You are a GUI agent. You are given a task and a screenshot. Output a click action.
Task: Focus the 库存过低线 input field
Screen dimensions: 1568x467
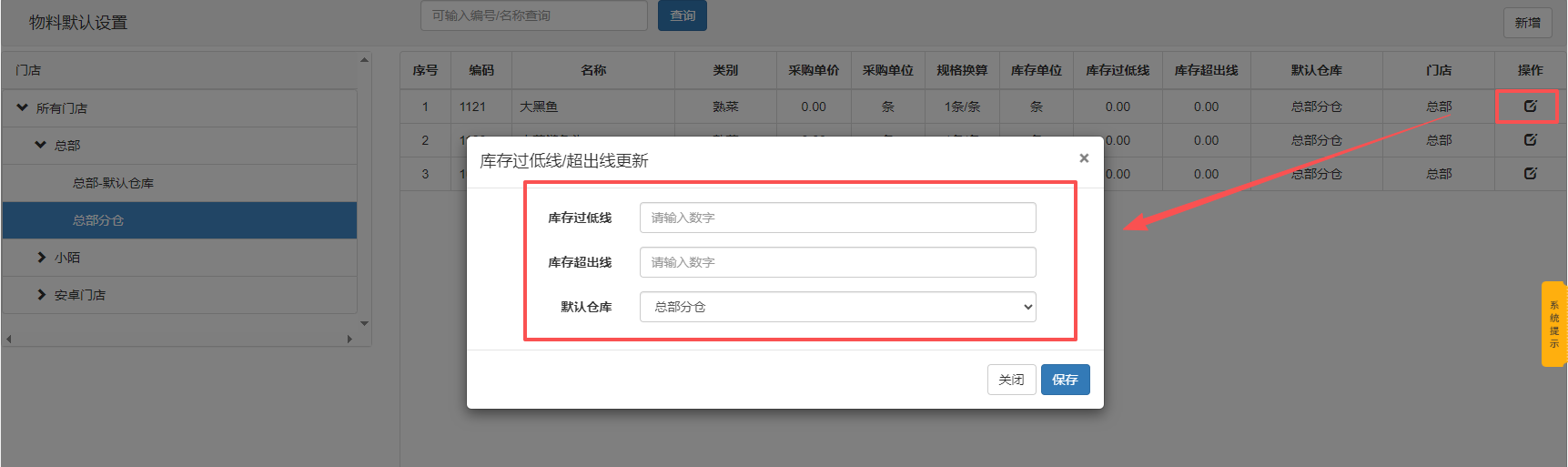tap(837, 218)
